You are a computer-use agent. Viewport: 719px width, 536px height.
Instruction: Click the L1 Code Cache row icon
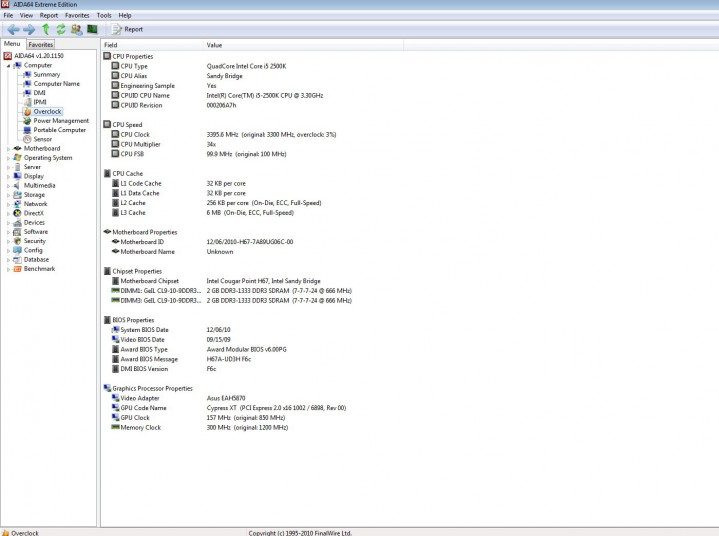coord(116,183)
